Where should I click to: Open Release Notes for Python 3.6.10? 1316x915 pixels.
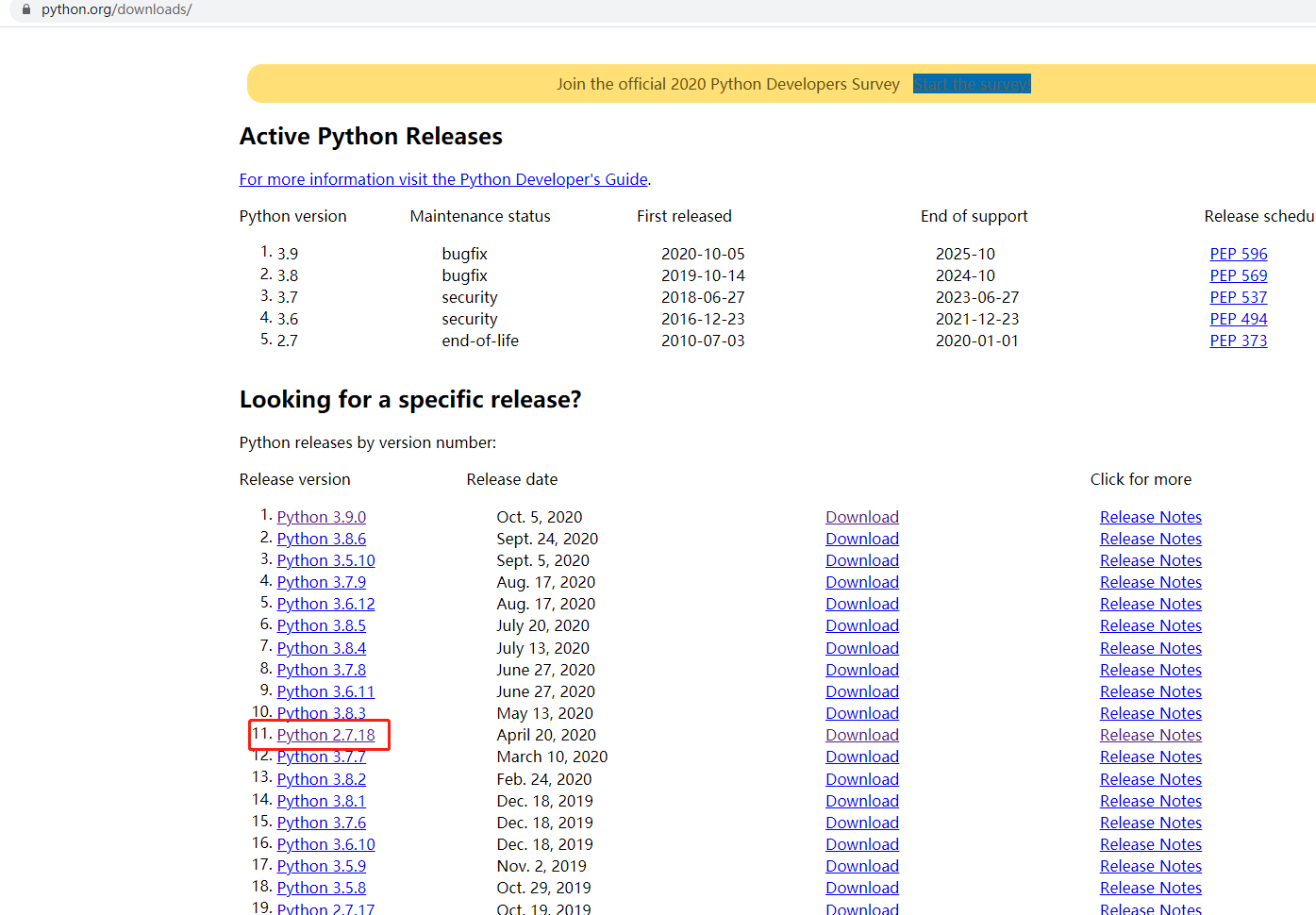[x=1151, y=844]
